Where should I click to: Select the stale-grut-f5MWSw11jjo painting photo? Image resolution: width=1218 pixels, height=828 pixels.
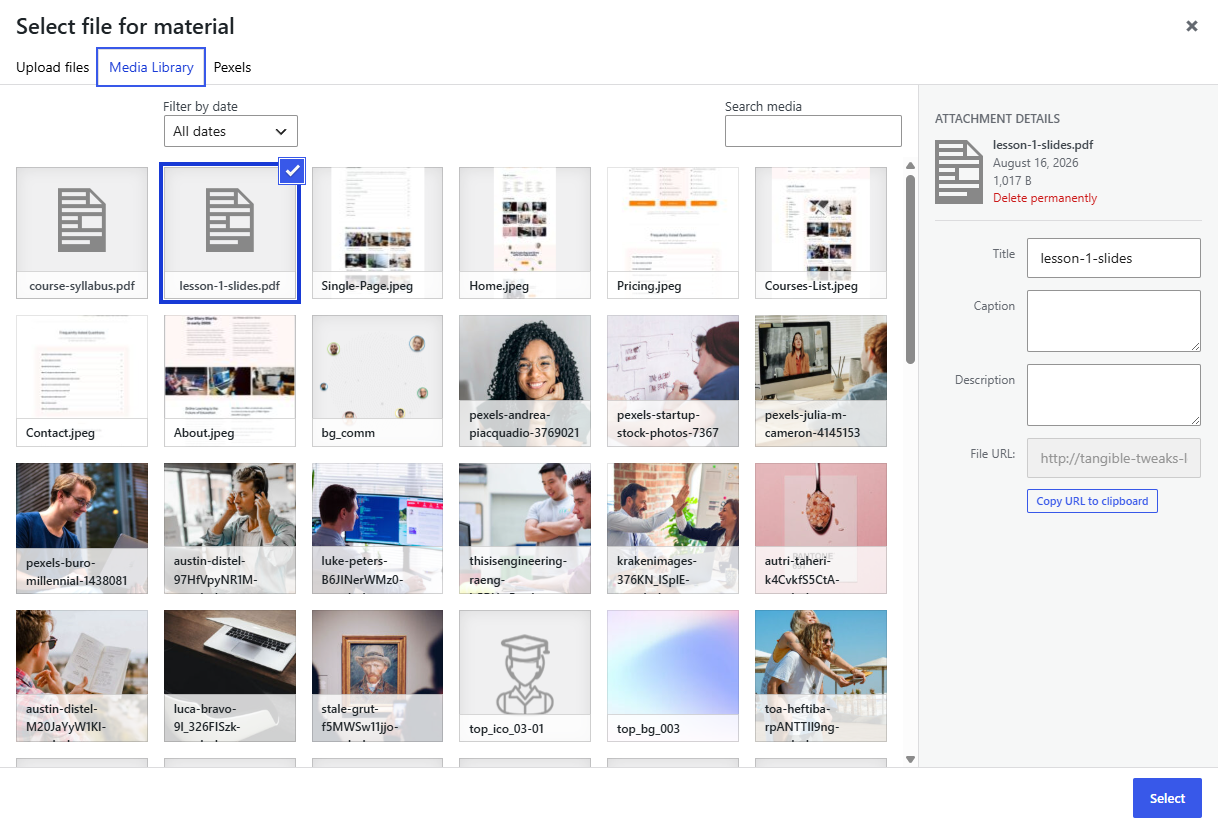378,676
